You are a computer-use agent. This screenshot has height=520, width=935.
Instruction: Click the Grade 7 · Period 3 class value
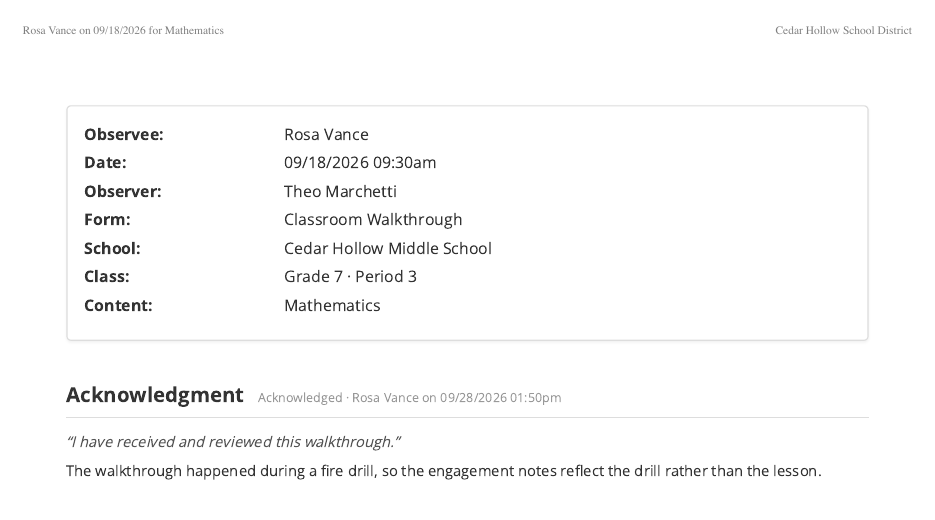(350, 277)
